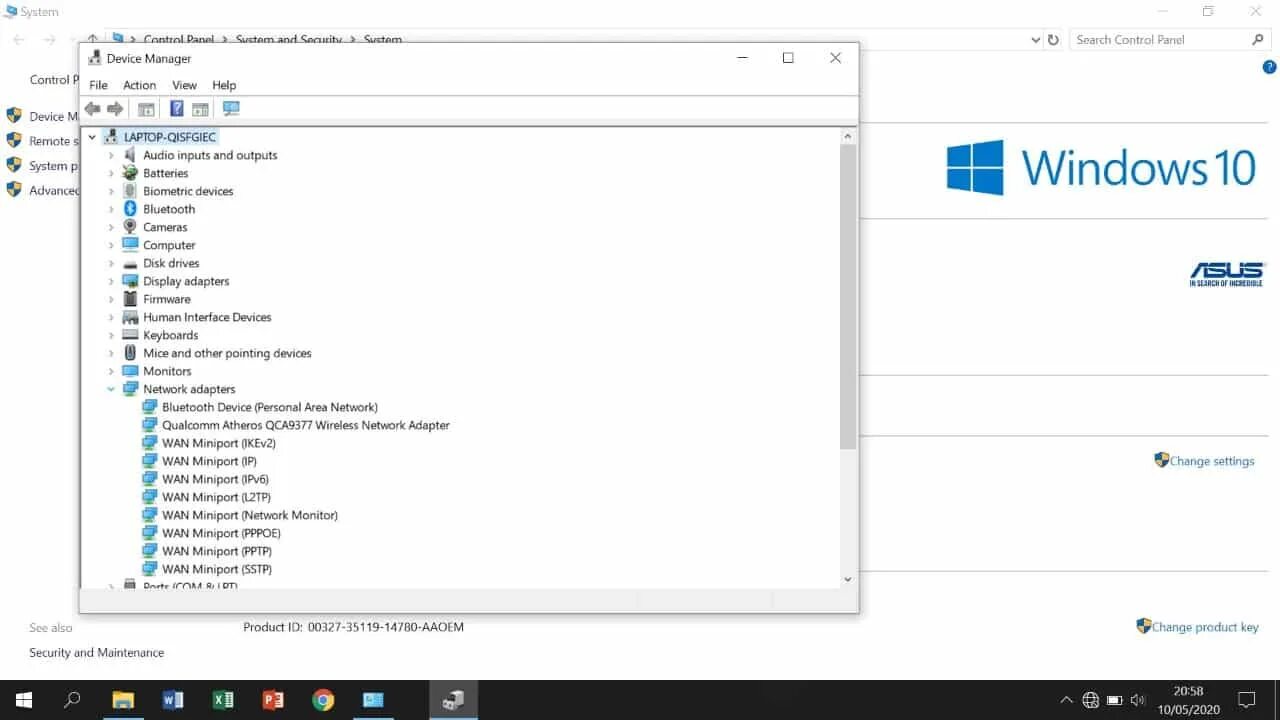Expand the Batteries node
The width and height of the screenshot is (1280, 720).
tap(111, 173)
